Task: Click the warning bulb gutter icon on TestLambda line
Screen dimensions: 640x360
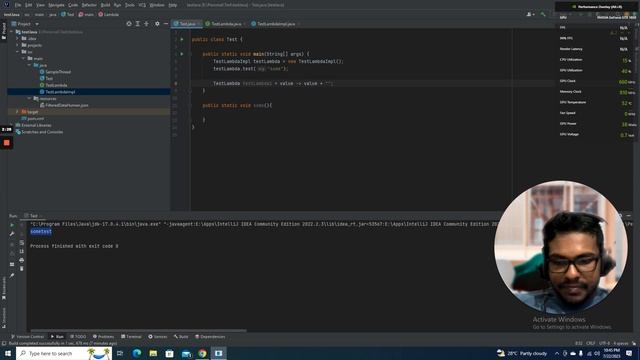Action: [x=176, y=83]
